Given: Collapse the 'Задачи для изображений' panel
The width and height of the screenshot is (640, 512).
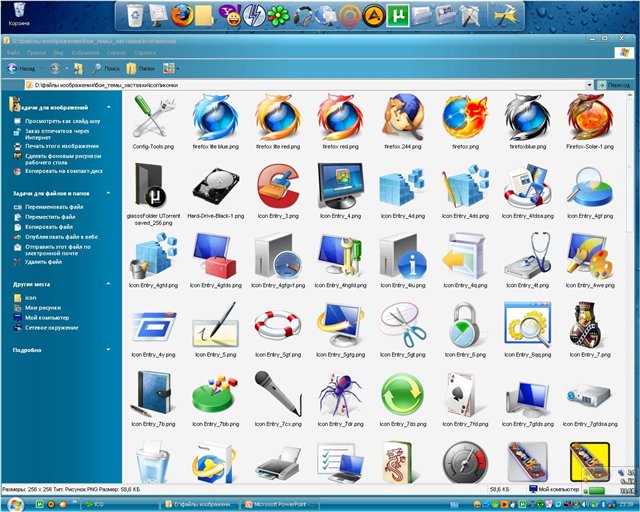Looking at the screenshot, I should tap(109, 107).
